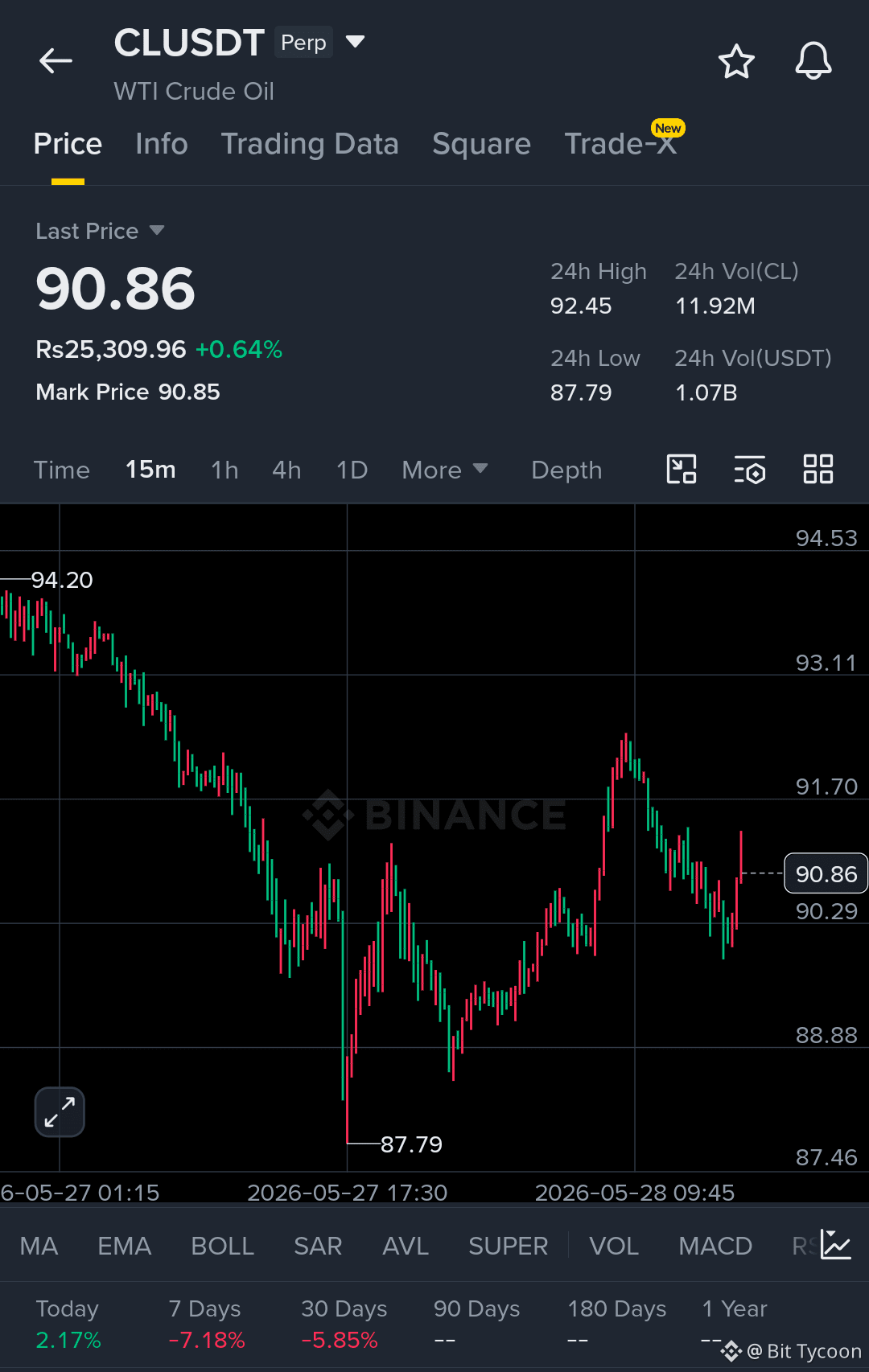Click the 24h Vol(CL) 11.92M value
The image size is (869, 1372).
click(x=715, y=306)
